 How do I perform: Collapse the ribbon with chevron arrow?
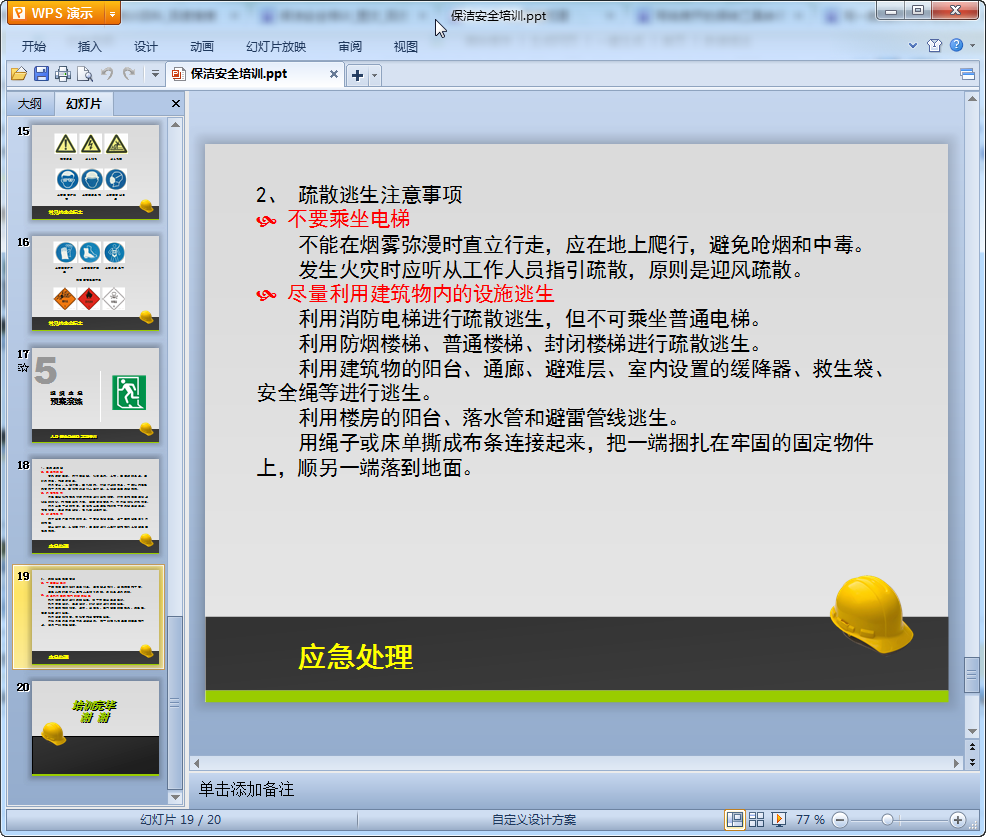(x=912, y=45)
